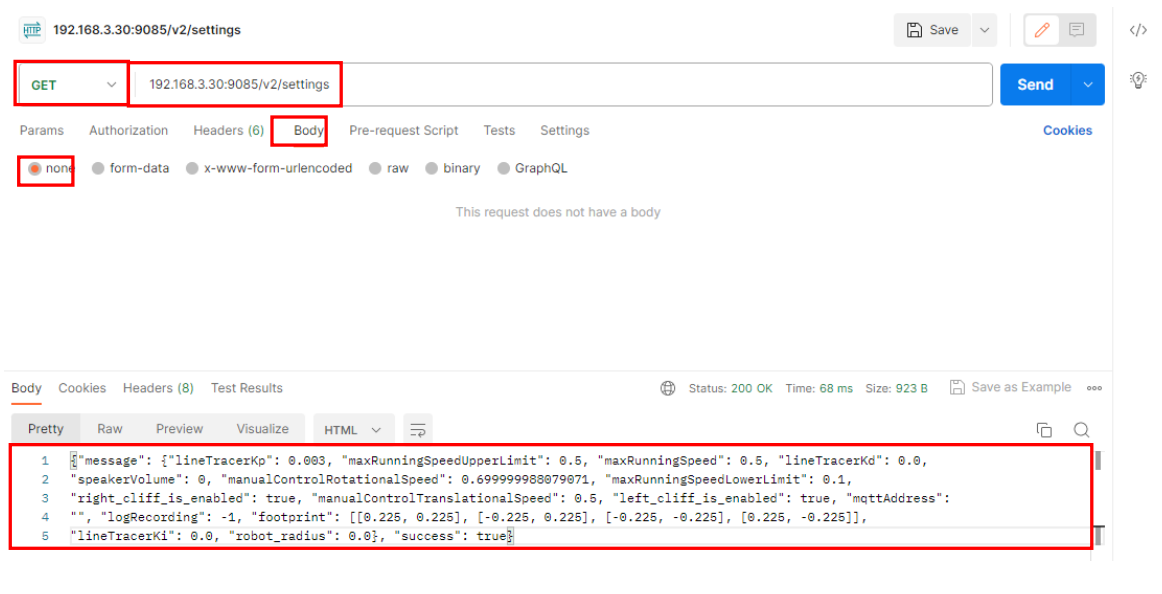Open the HTML format dropdown
Image resolution: width=1162 pixels, height=594 pixels.
pyautogui.click(x=353, y=430)
